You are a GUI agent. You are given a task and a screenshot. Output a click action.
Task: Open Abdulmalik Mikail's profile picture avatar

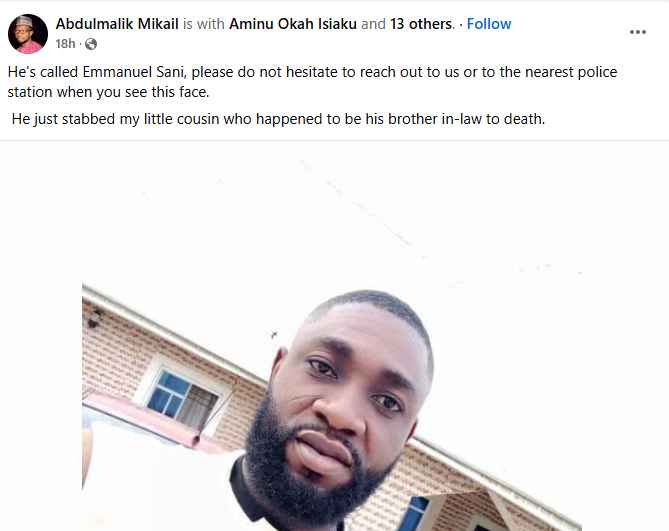28,34
